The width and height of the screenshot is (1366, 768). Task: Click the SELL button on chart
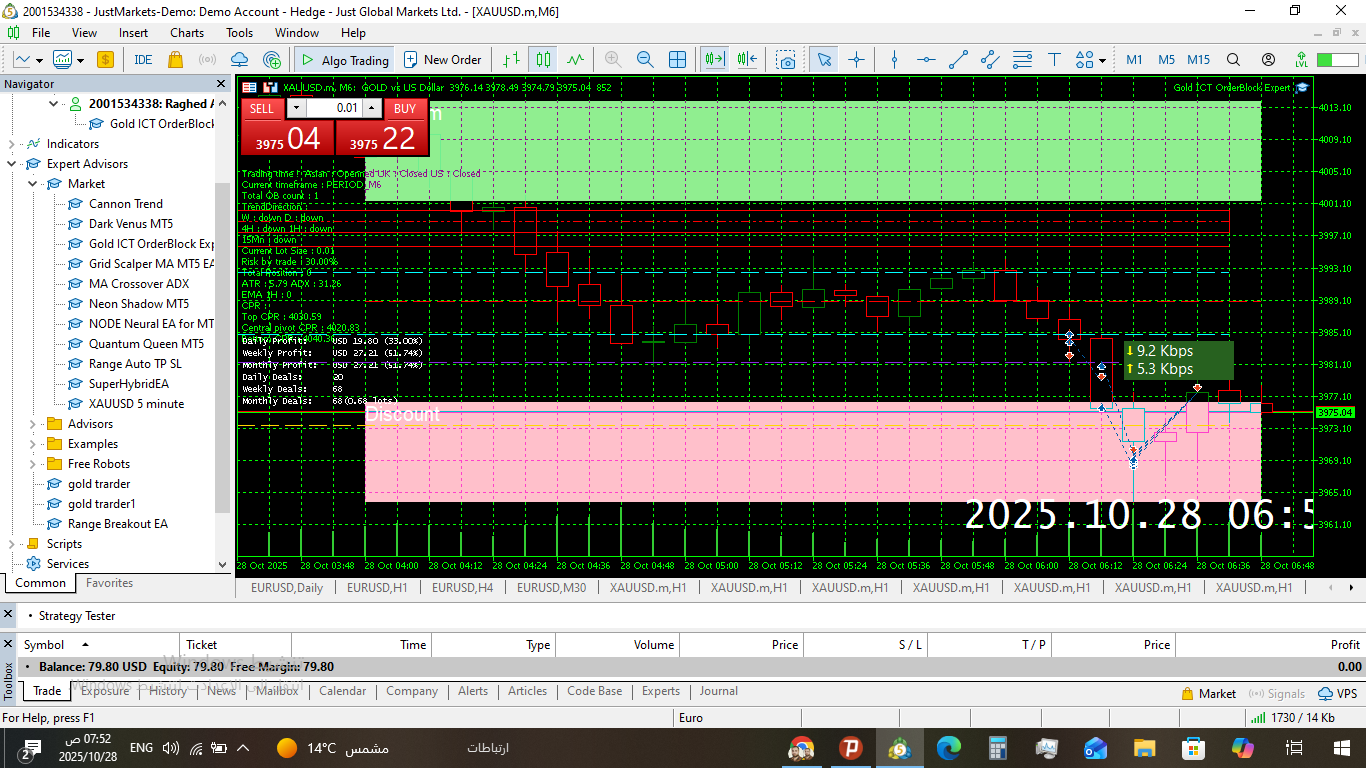pyautogui.click(x=261, y=109)
